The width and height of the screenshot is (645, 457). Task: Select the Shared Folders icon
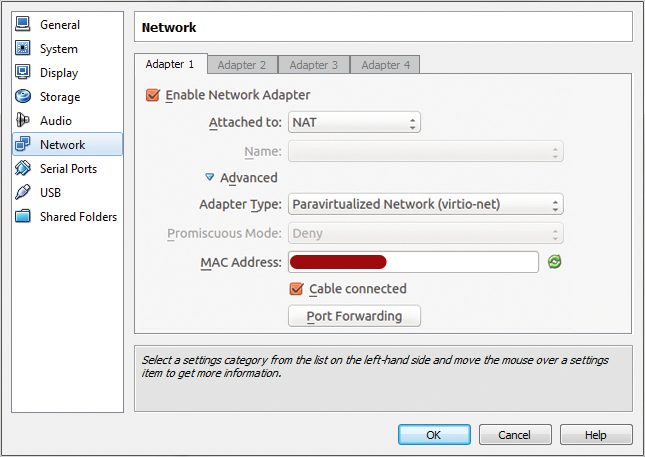[23, 216]
